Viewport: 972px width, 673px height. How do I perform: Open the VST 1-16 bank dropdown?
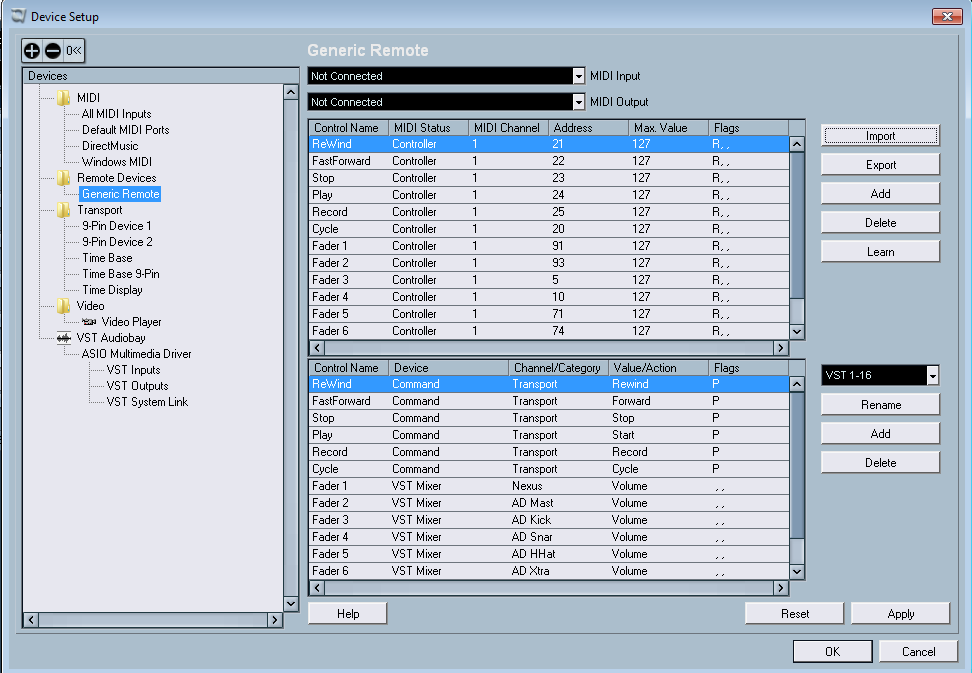click(x=932, y=375)
